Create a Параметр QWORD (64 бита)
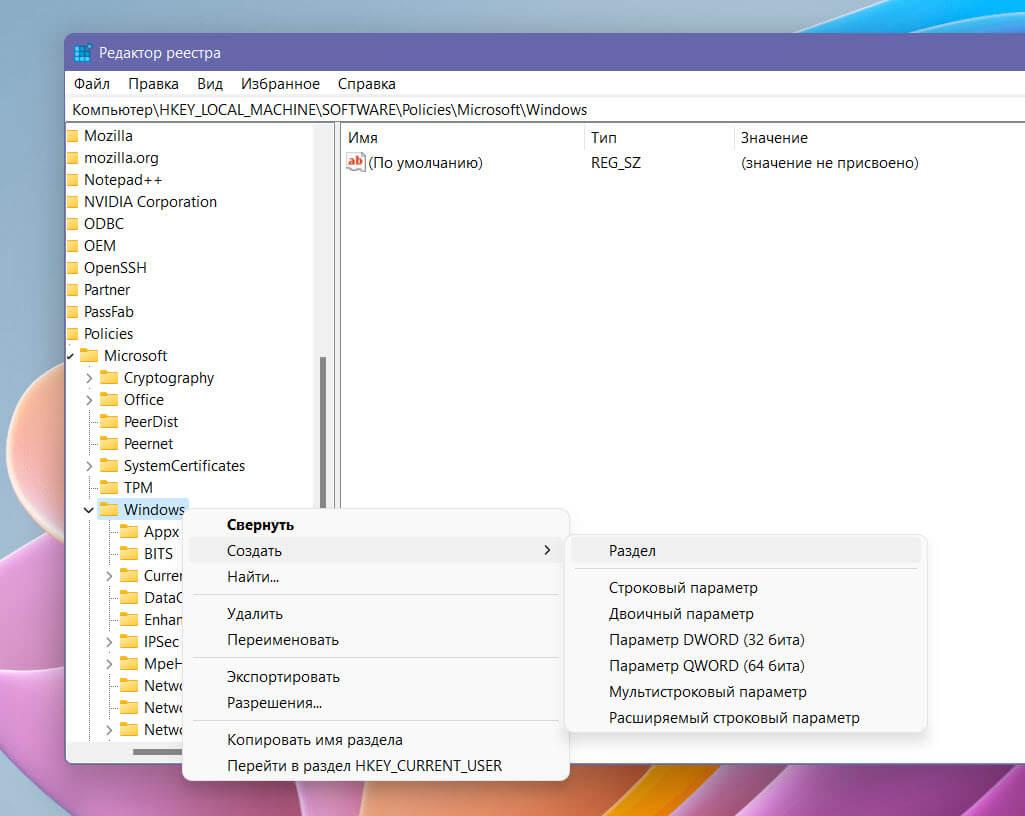 tap(746, 666)
